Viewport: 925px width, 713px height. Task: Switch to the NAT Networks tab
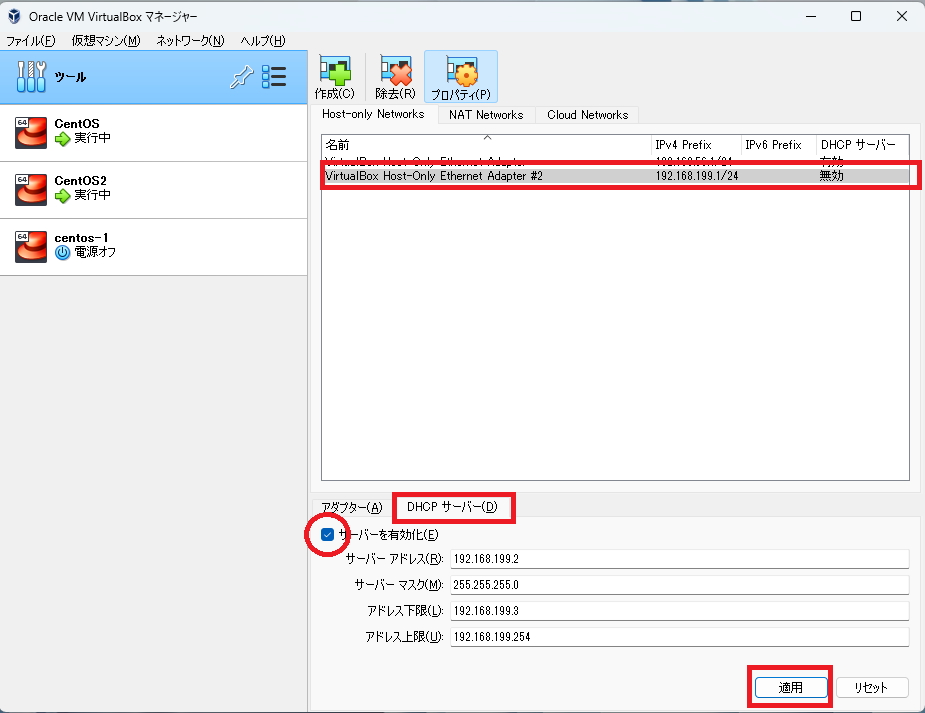coord(486,114)
